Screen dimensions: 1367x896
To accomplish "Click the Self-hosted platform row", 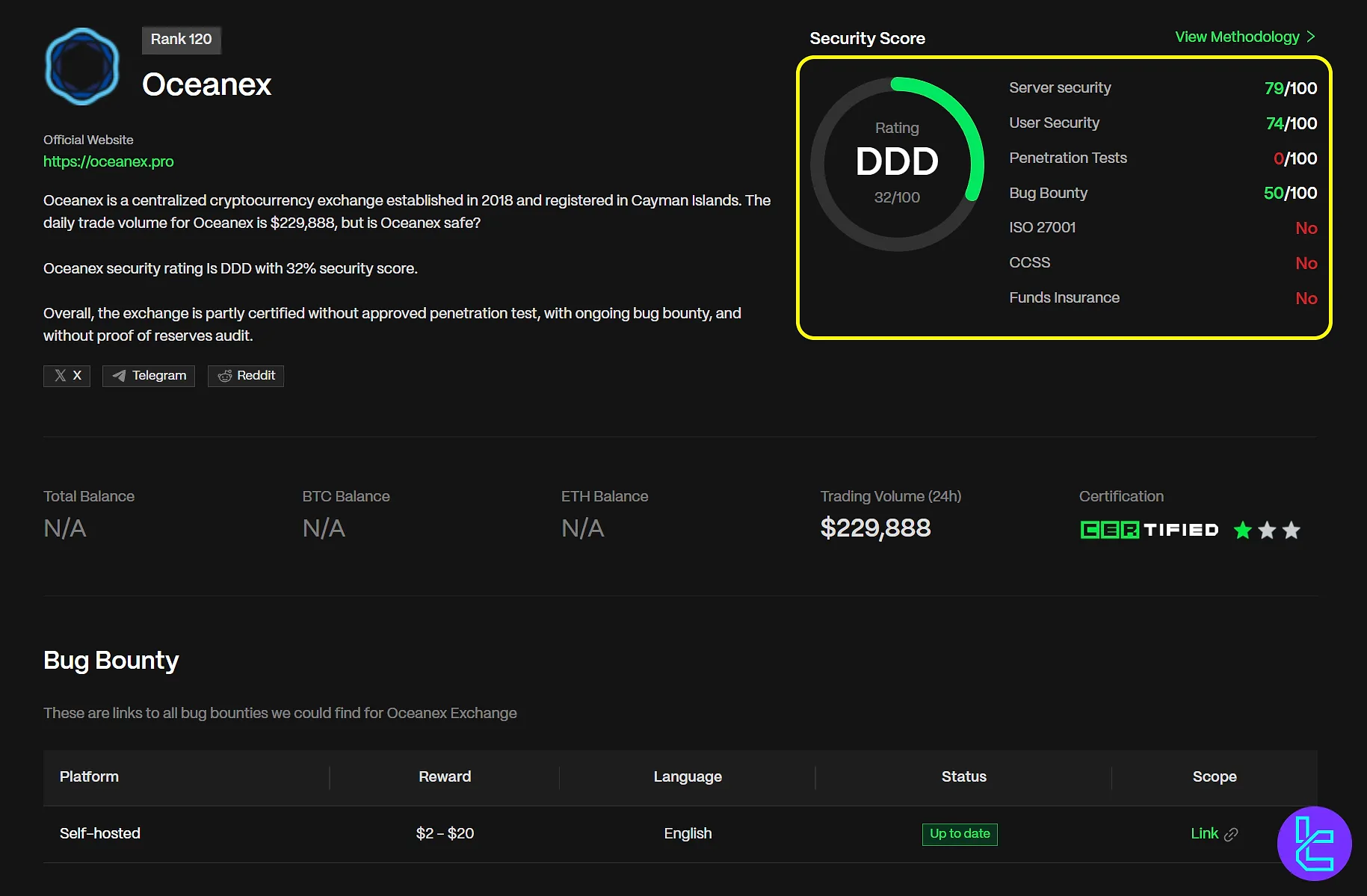I will 100,833.
